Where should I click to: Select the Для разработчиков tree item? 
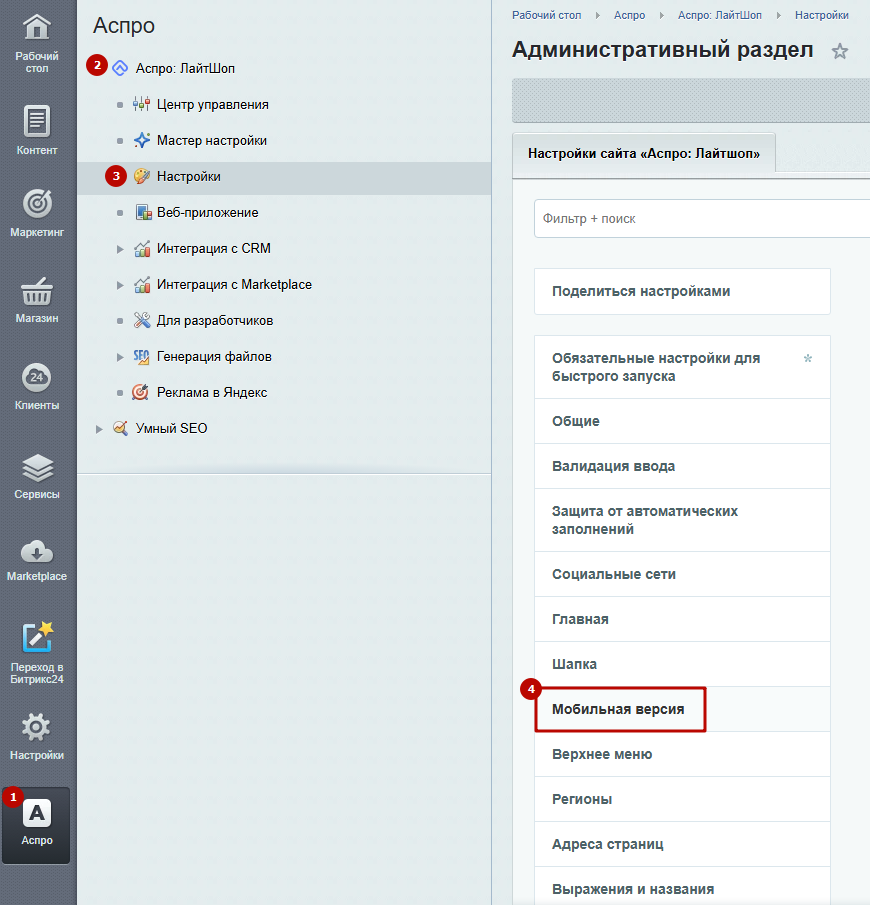coord(215,320)
